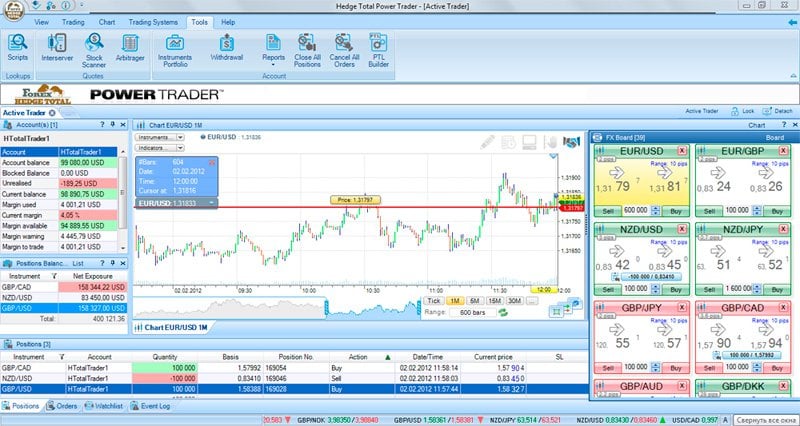The width and height of the screenshot is (800, 426).
Task: Open Instruments Portfolio
Action: click(x=175, y=50)
